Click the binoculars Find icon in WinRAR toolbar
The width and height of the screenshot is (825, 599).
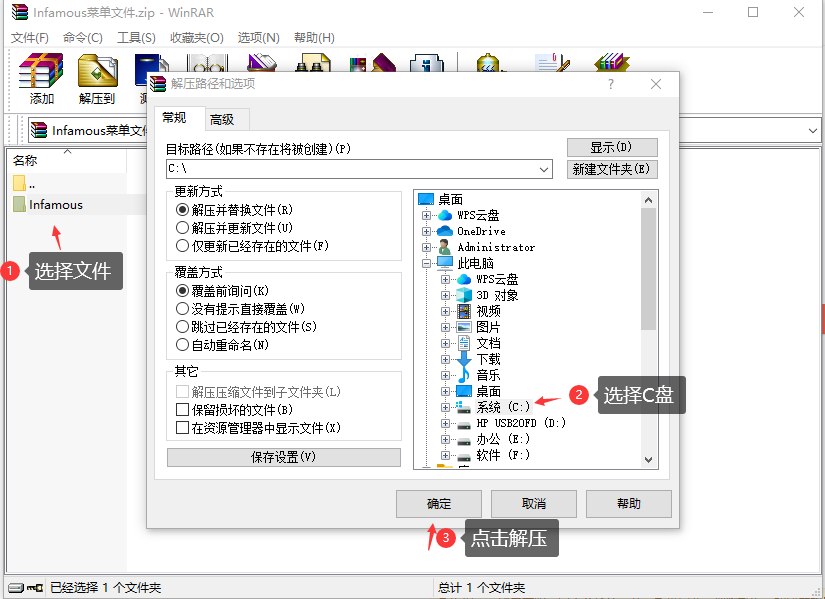314,63
